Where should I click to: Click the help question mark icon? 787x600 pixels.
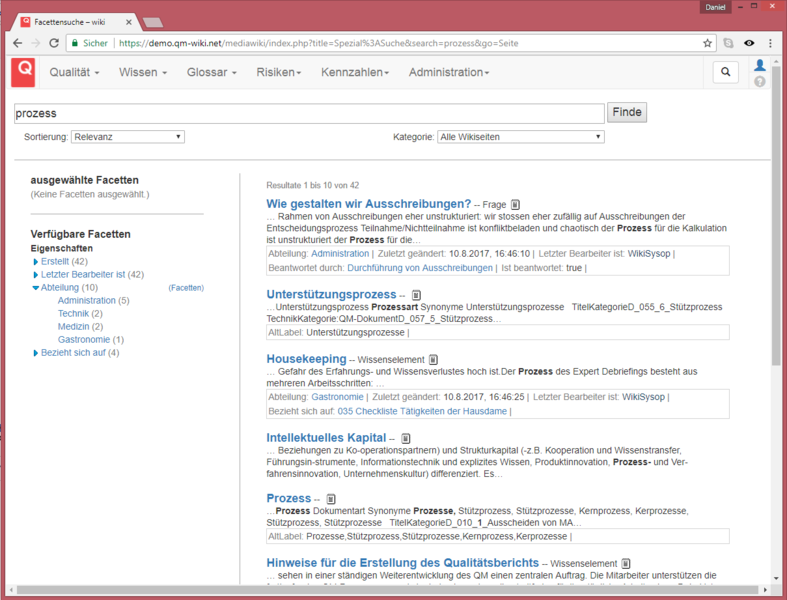tap(759, 82)
